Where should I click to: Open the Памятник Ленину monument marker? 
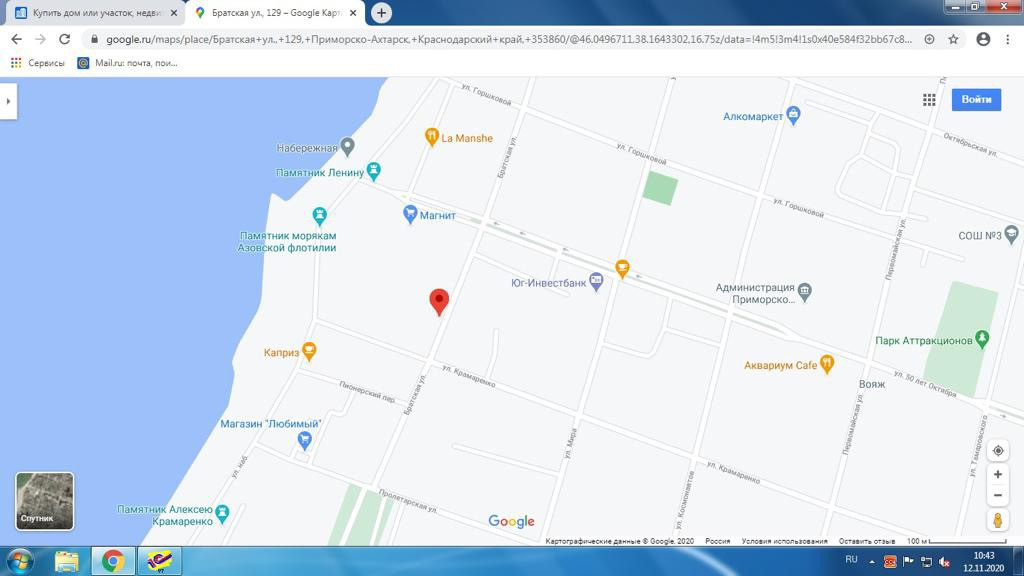pyautogui.click(x=373, y=172)
